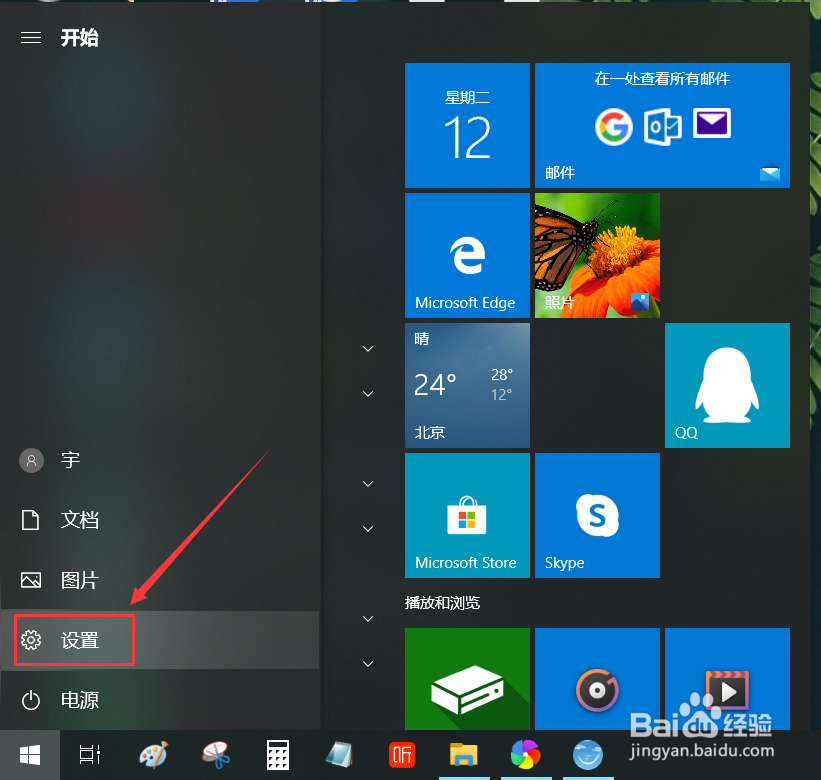Expand the second chevron beside the weather tile
The image size is (821, 780).
[368, 394]
